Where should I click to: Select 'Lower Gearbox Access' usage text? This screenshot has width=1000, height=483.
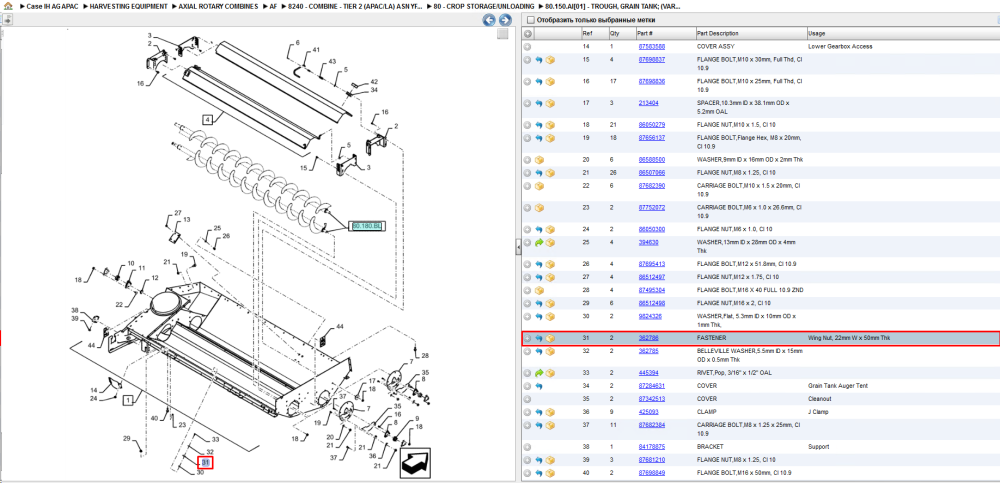(840, 47)
